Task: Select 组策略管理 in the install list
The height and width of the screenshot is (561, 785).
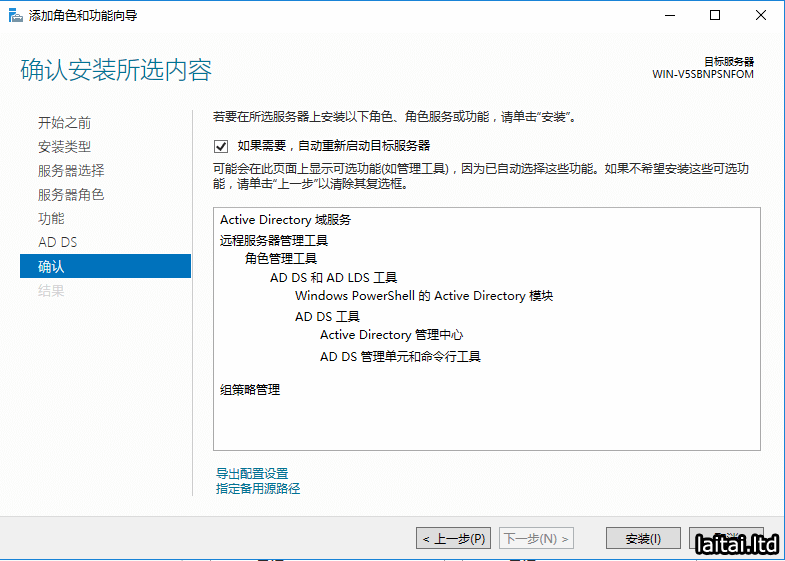Action: [x=250, y=390]
